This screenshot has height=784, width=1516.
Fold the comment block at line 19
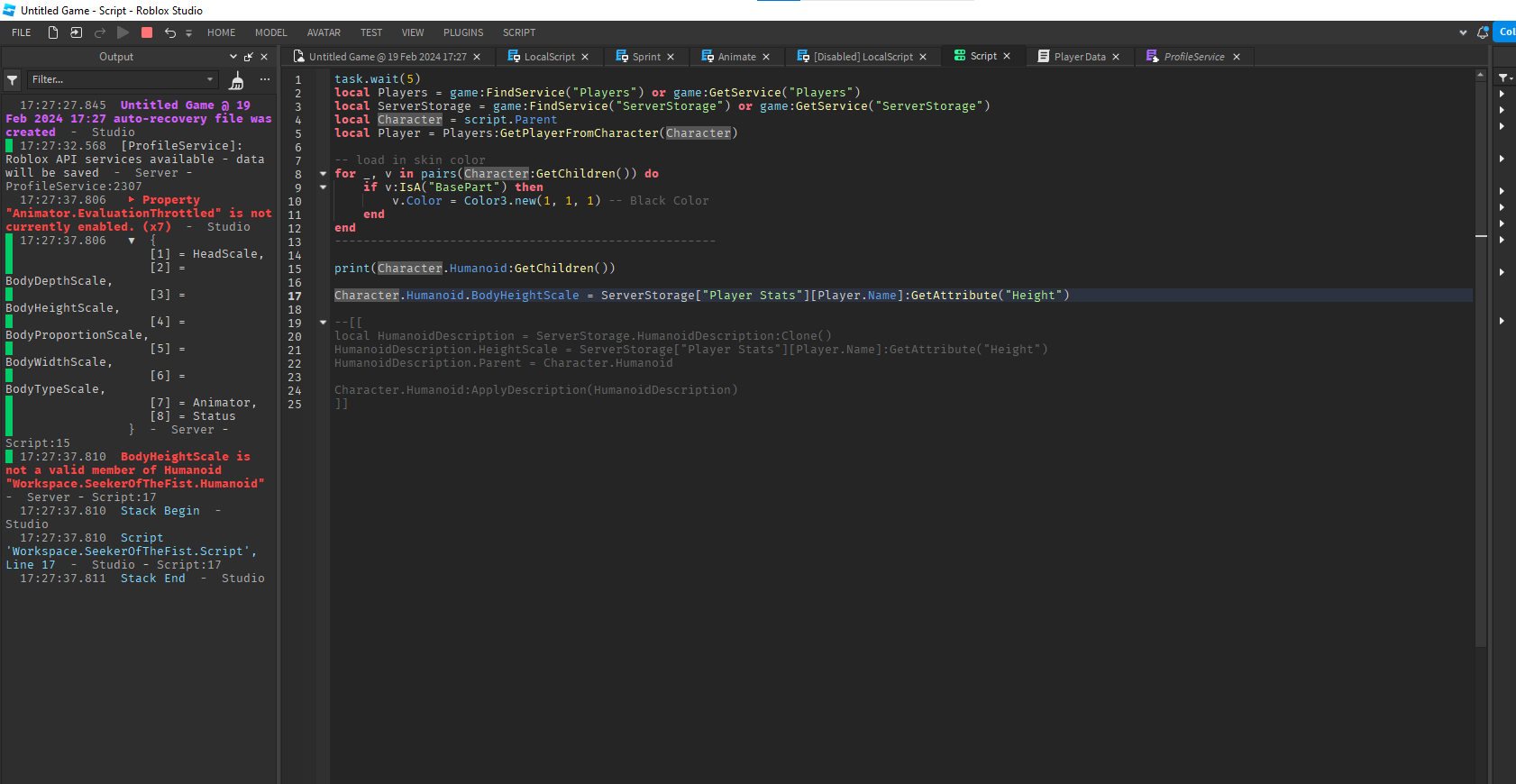[x=323, y=323]
